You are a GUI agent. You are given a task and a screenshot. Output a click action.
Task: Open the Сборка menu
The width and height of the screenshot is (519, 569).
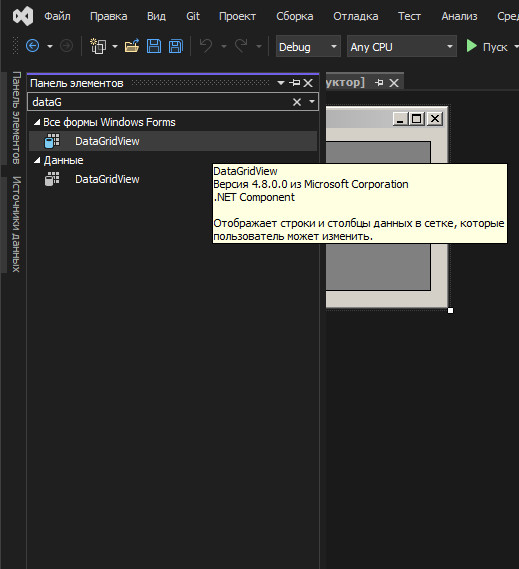[294, 16]
